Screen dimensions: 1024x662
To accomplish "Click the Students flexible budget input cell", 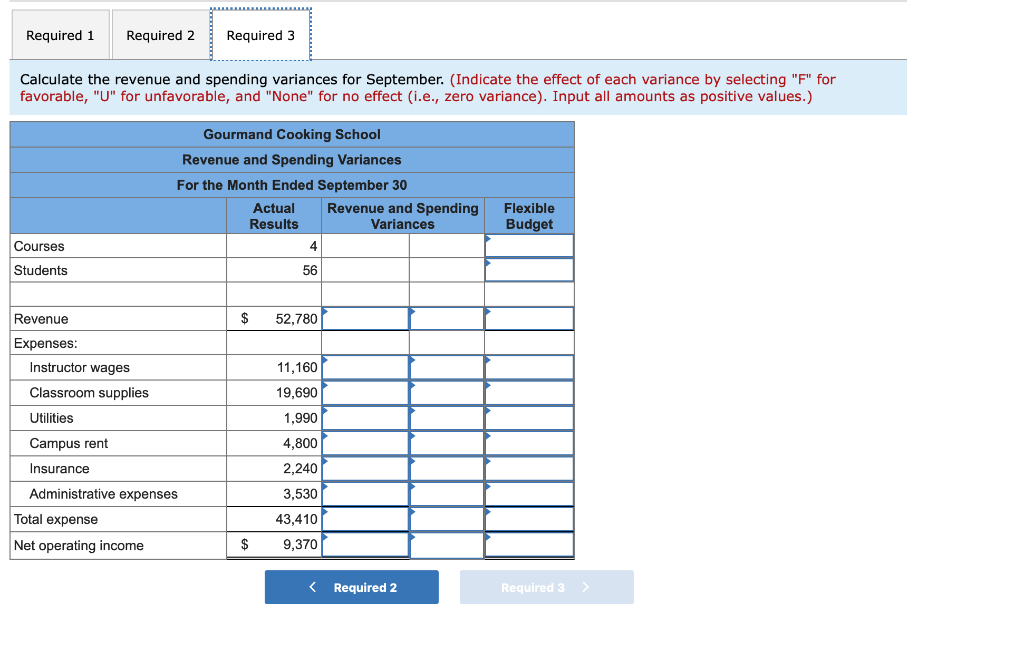I will 529,270.
